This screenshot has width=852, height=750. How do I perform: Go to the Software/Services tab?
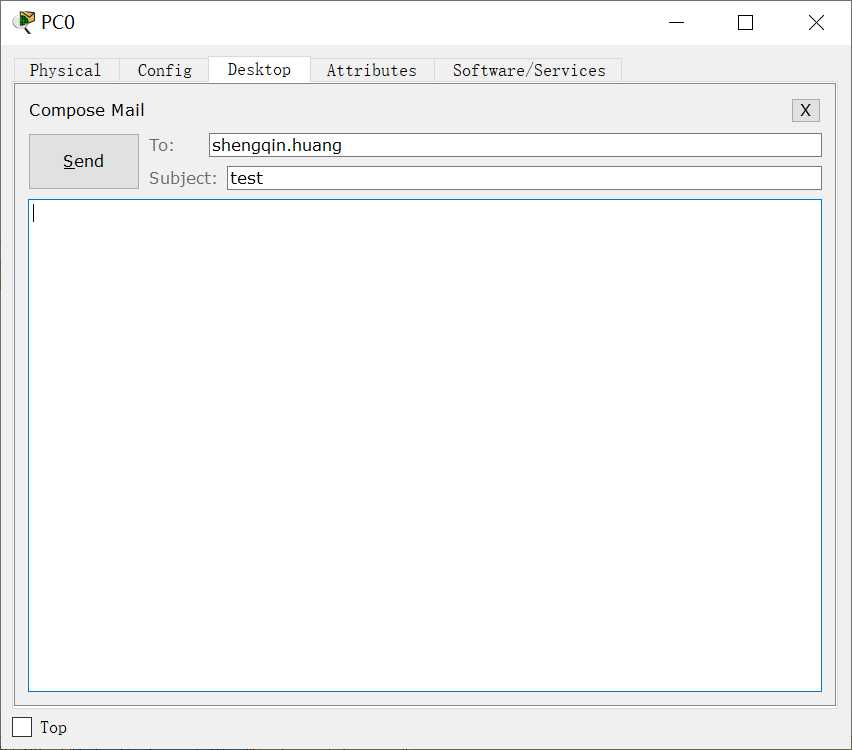pyautogui.click(x=529, y=70)
